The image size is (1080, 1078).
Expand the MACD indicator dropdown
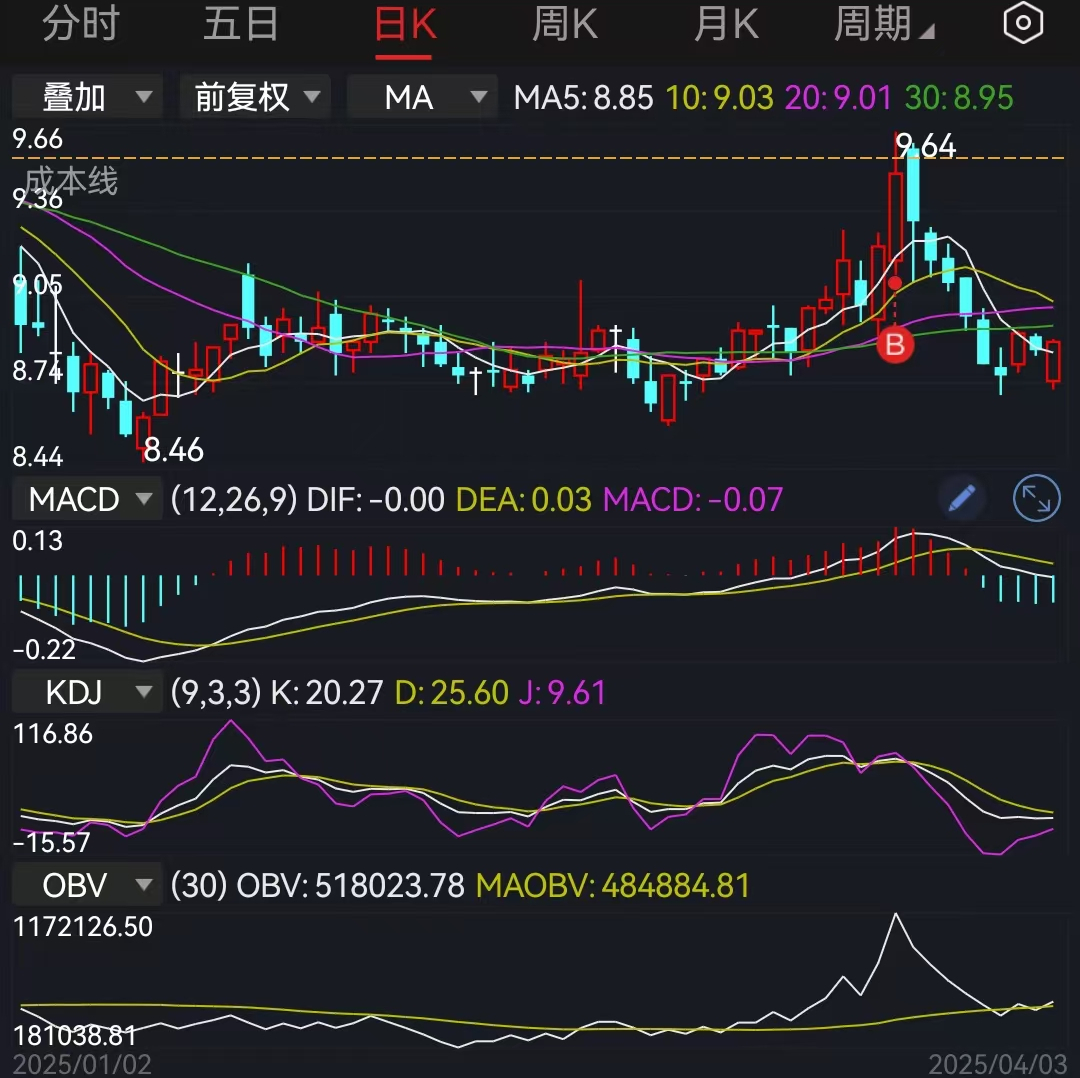click(x=86, y=498)
